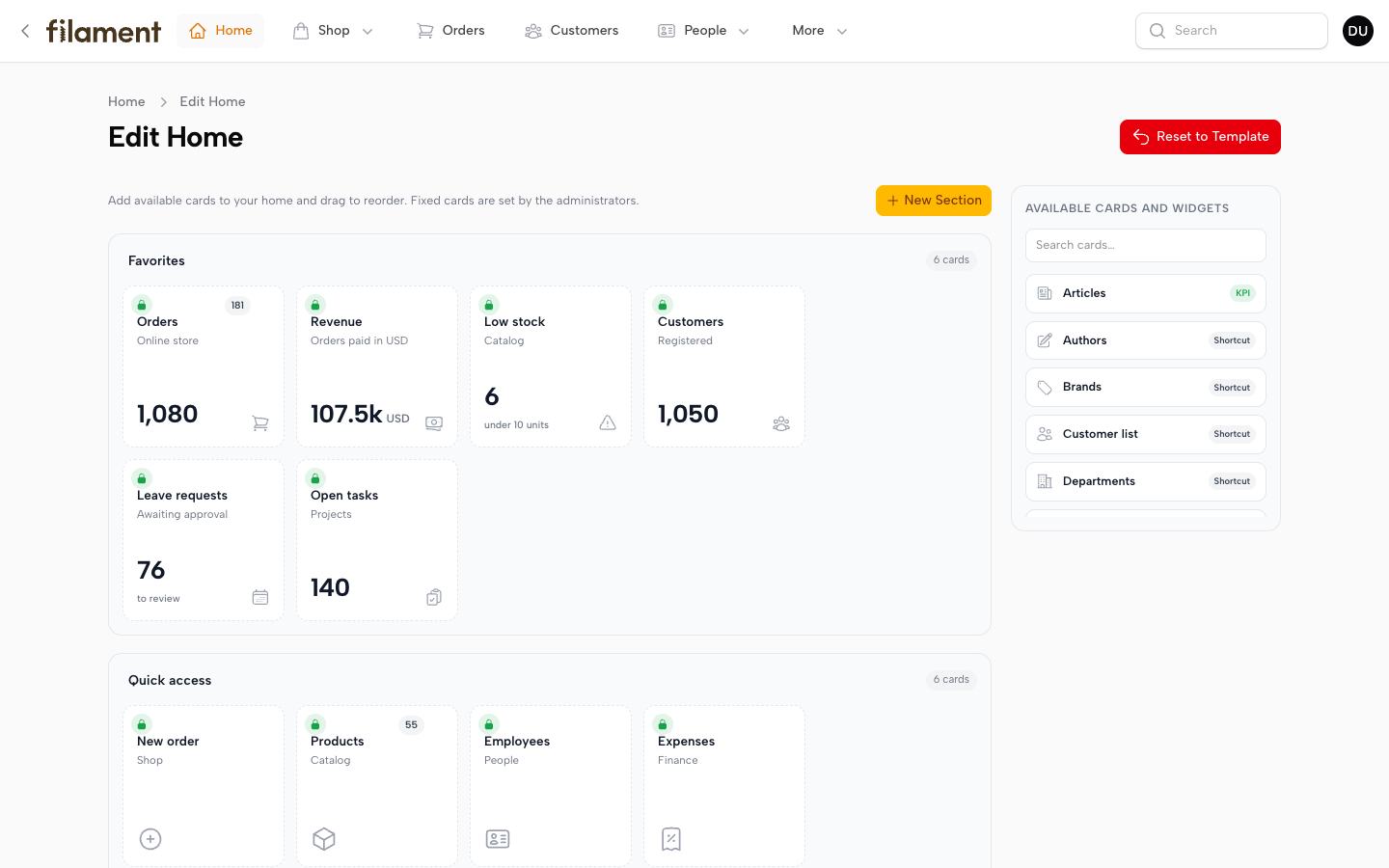
Task: Click the 181 badge on the Orders card
Action: pos(237,306)
